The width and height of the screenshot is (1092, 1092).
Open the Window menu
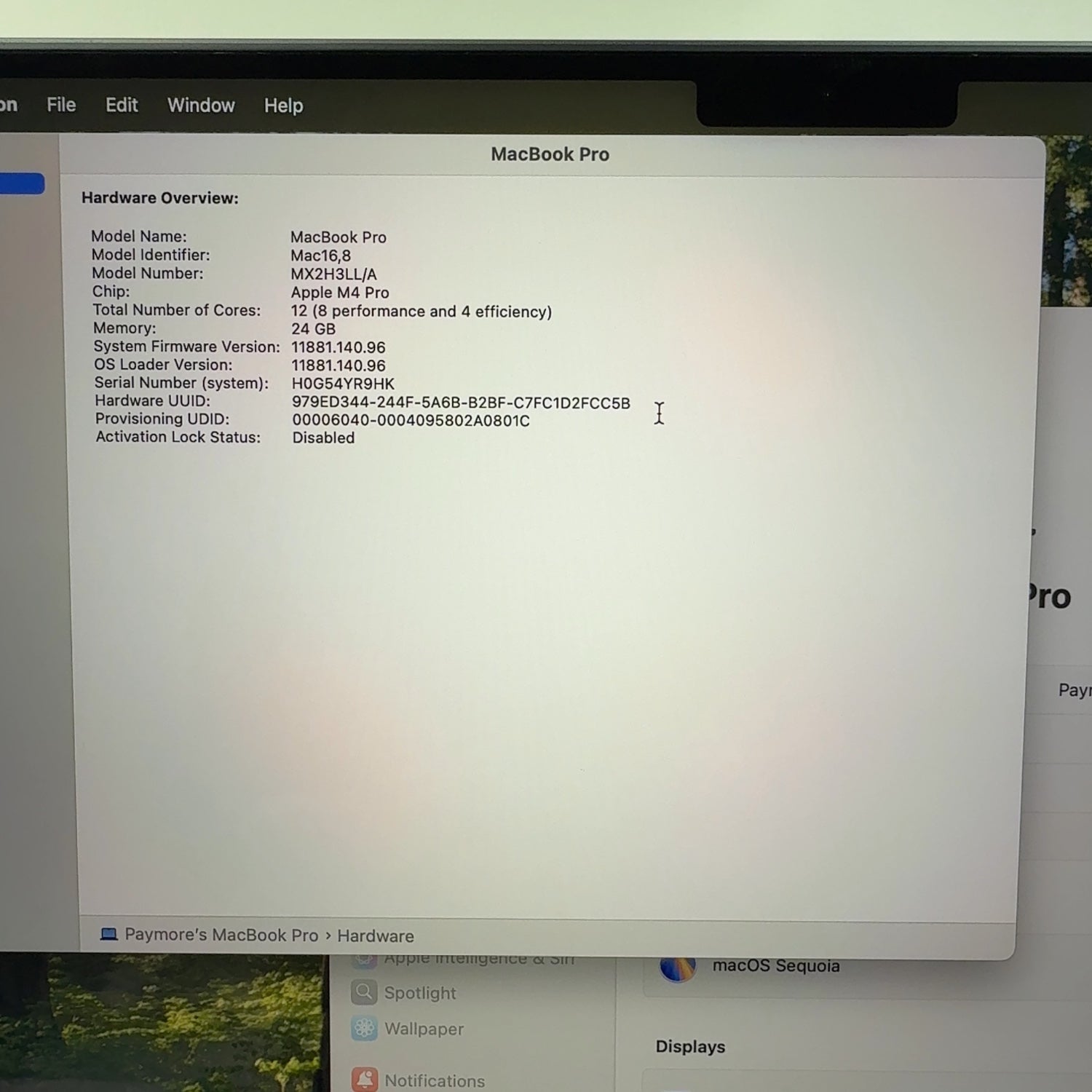(x=201, y=106)
